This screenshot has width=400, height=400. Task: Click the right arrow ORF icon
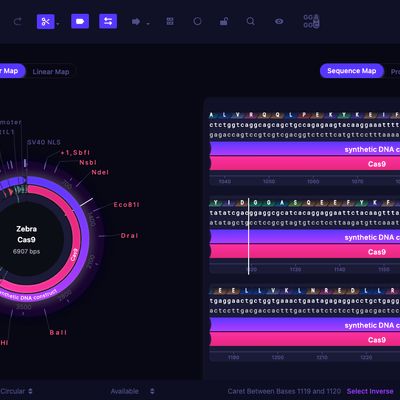click(x=136, y=22)
